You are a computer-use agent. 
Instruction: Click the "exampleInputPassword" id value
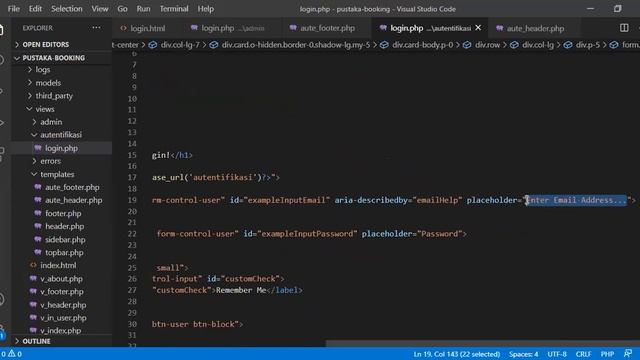pyautogui.click(x=307, y=234)
